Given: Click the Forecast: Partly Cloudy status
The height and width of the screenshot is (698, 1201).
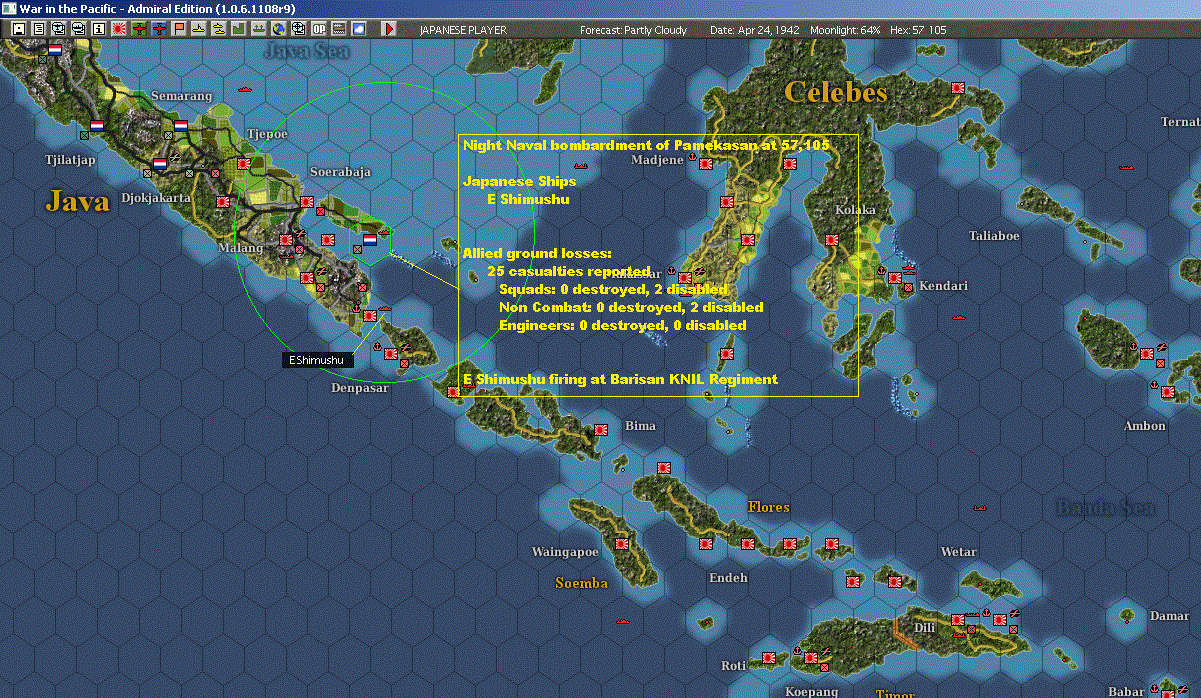Looking at the screenshot, I should click(634, 30).
